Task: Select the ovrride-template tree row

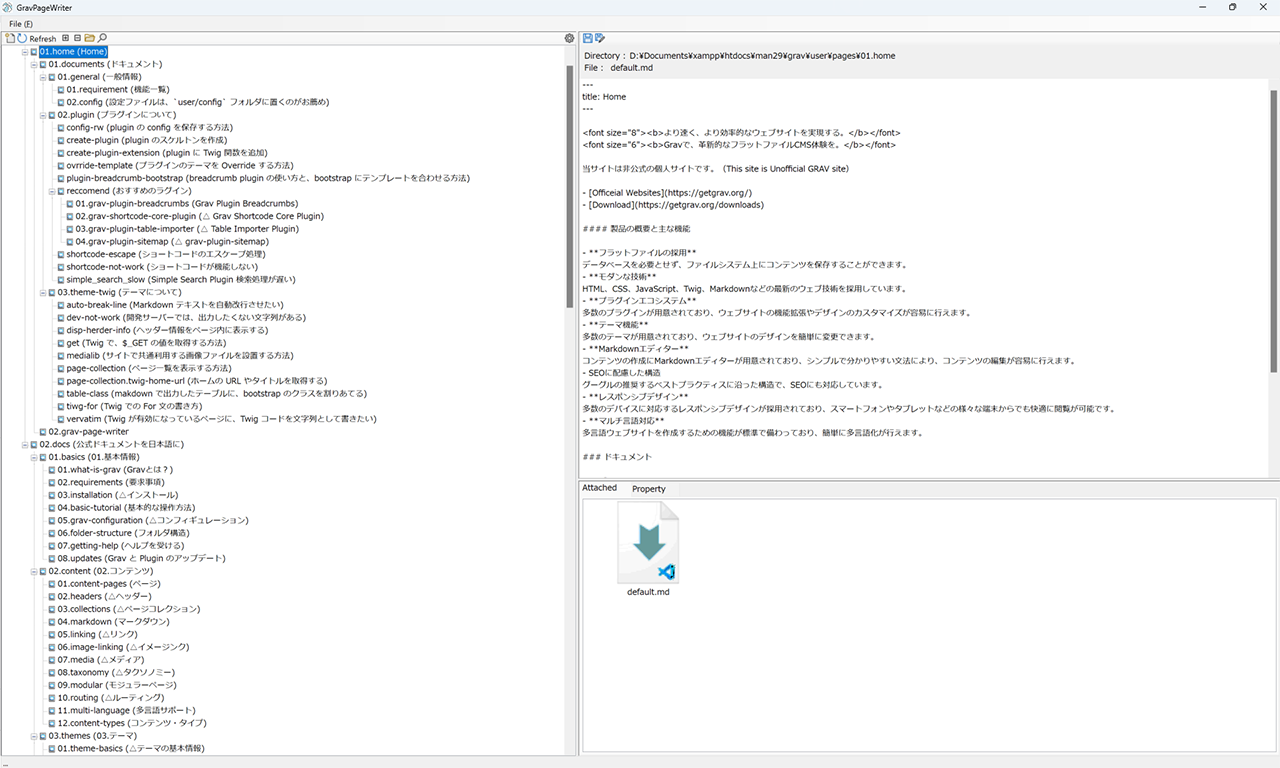Action: (x=180, y=165)
